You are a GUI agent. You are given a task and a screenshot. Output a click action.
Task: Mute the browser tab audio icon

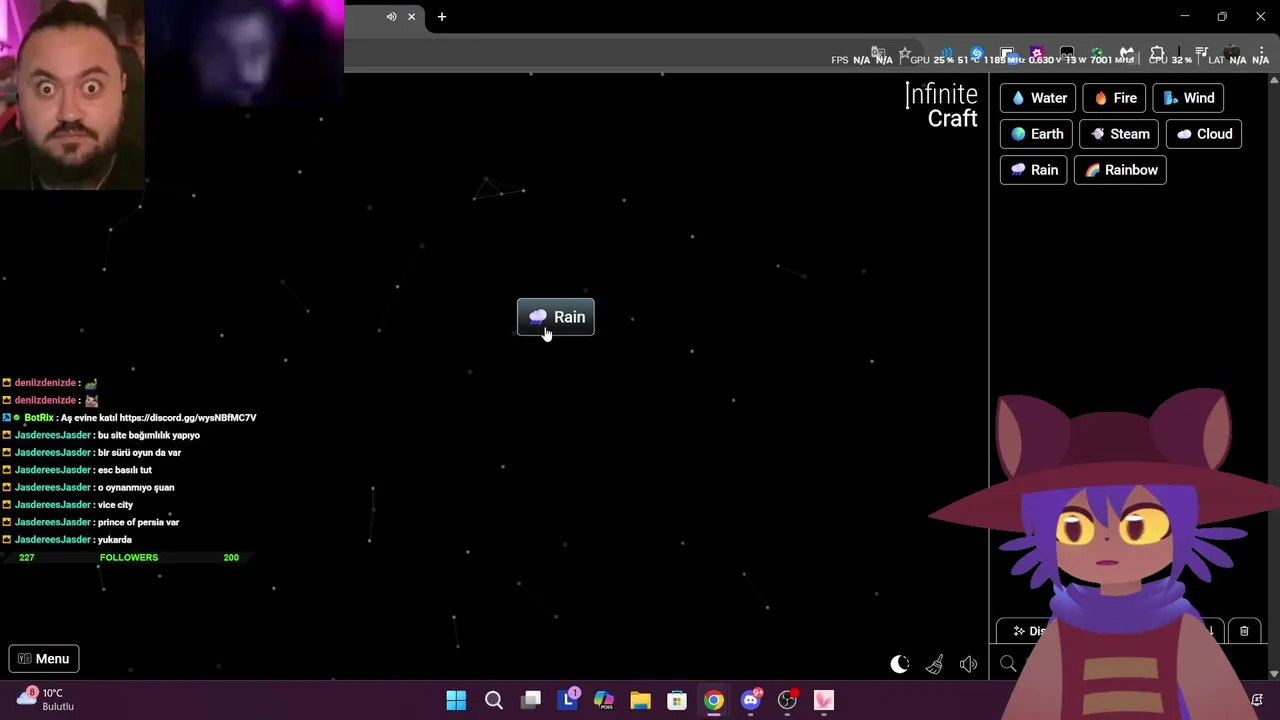click(391, 17)
